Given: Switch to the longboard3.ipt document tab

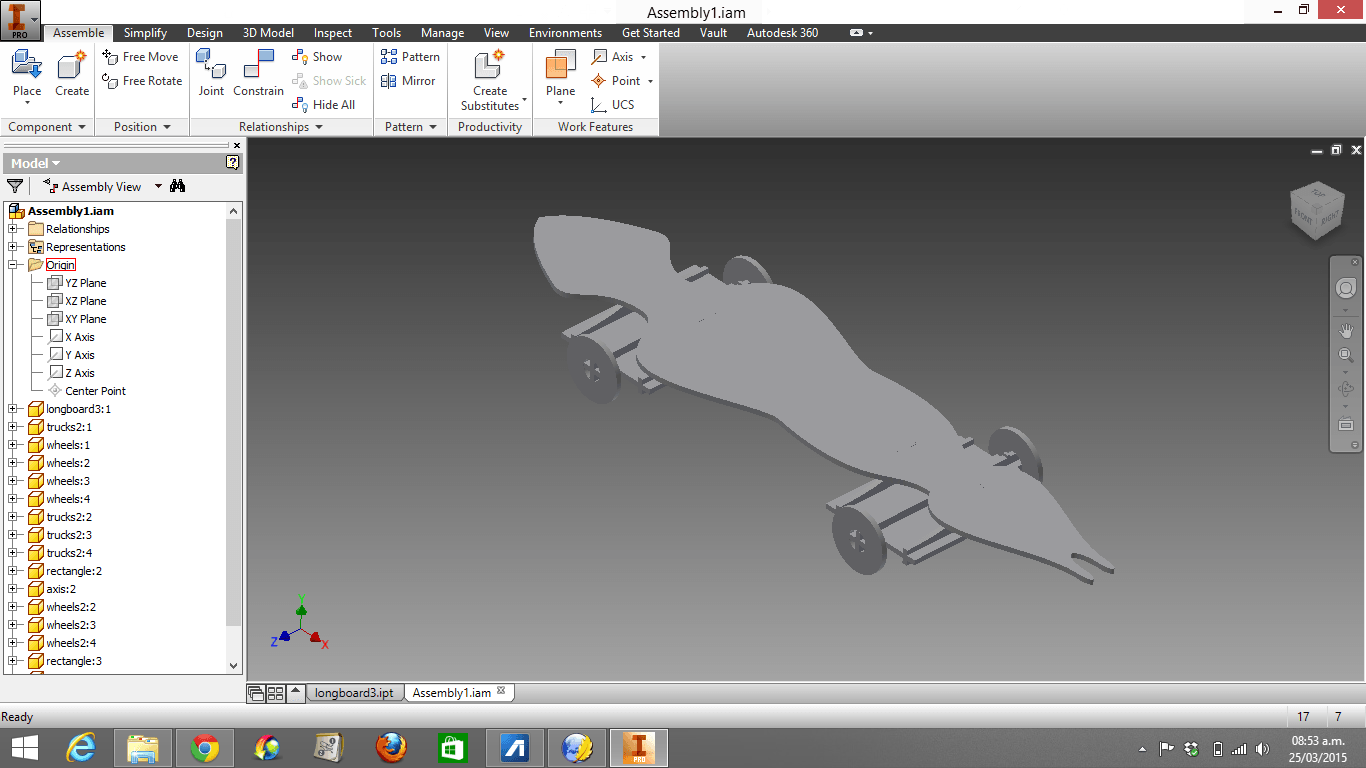Looking at the screenshot, I should pyautogui.click(x=354, y=693).
